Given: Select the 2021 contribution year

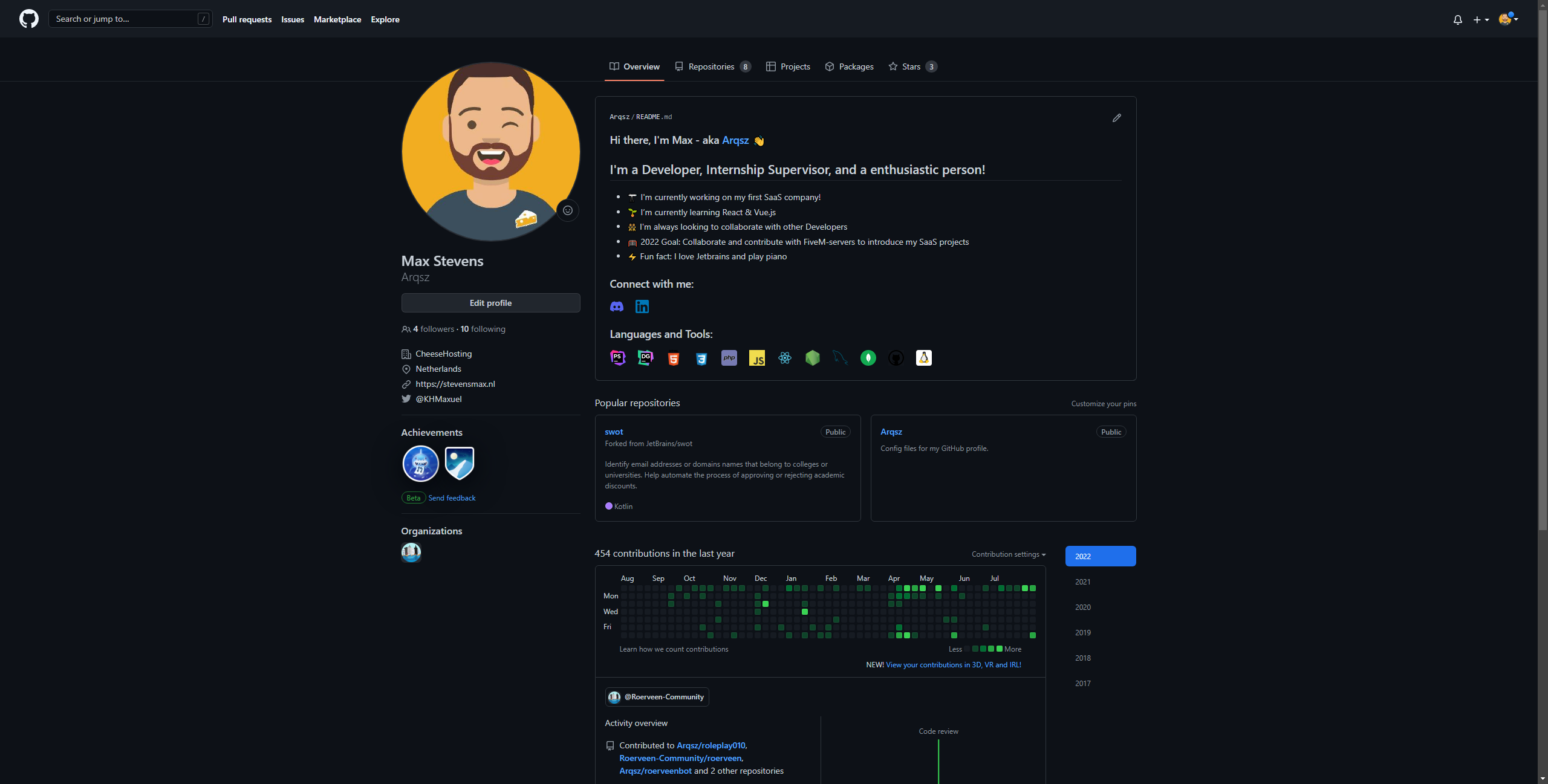Looking at the screenshot, I should (1082, 582).
